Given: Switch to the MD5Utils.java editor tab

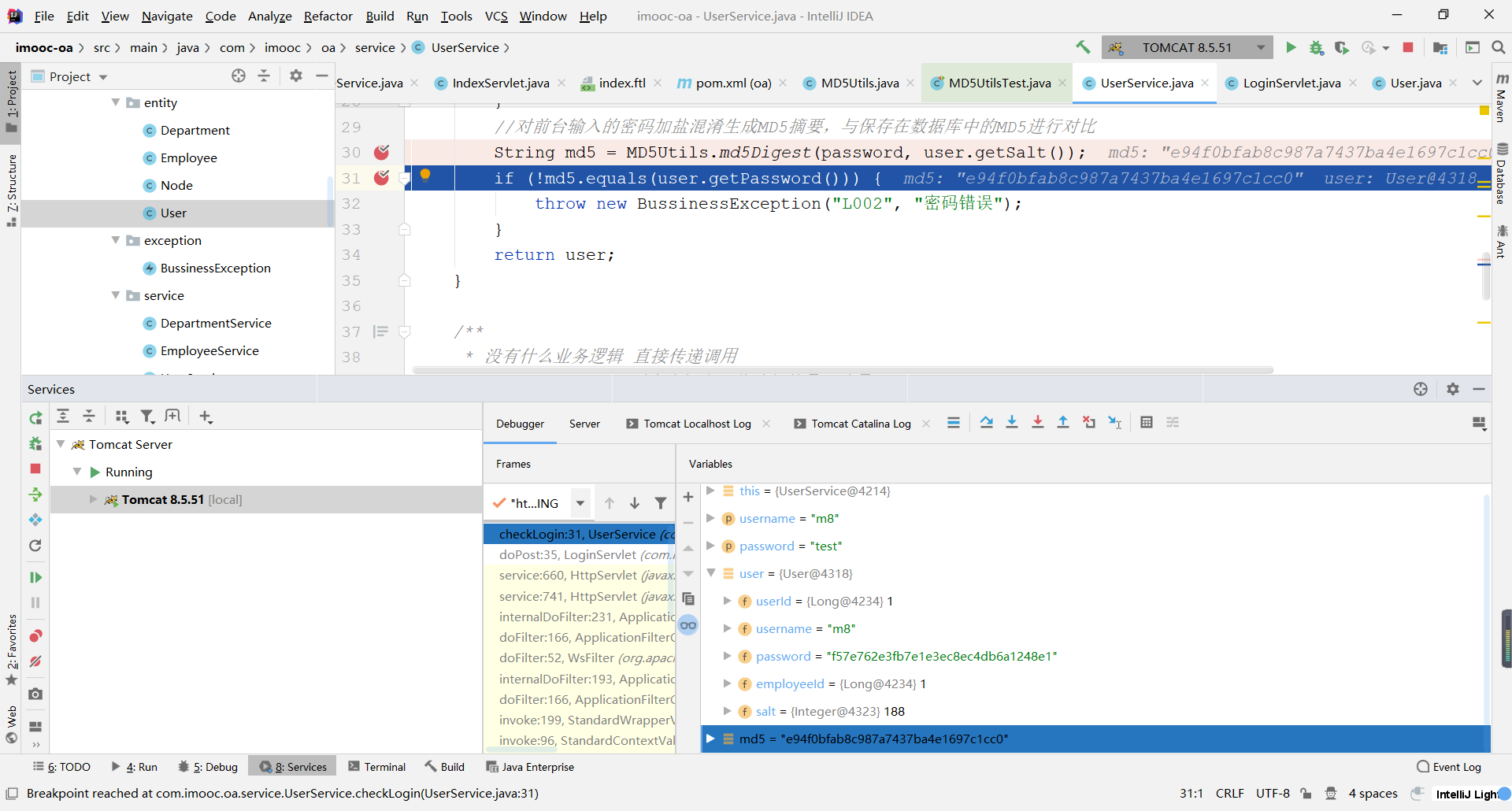Looking at the screenshot, I should (x=859, y=83).
